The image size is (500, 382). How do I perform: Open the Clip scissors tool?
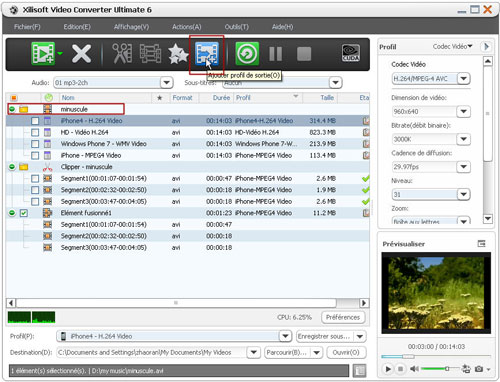point(122,53)
